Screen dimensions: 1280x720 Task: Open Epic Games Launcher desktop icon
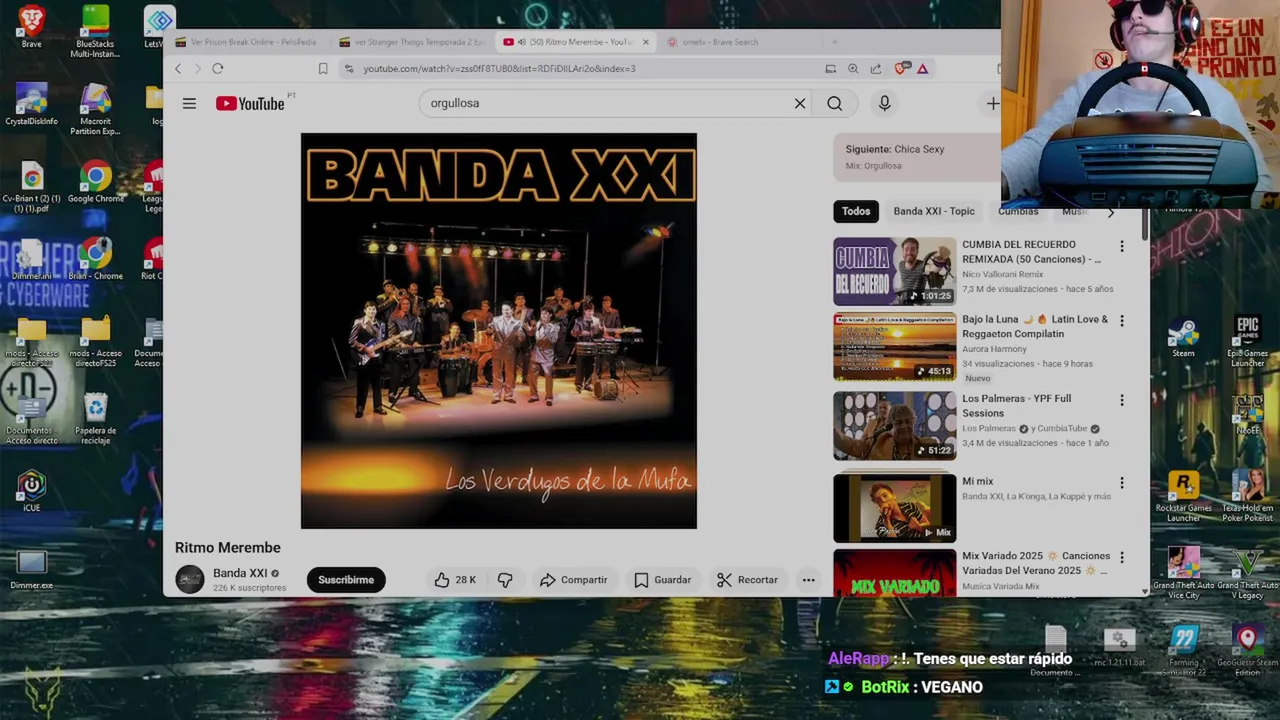point(1247,341)
